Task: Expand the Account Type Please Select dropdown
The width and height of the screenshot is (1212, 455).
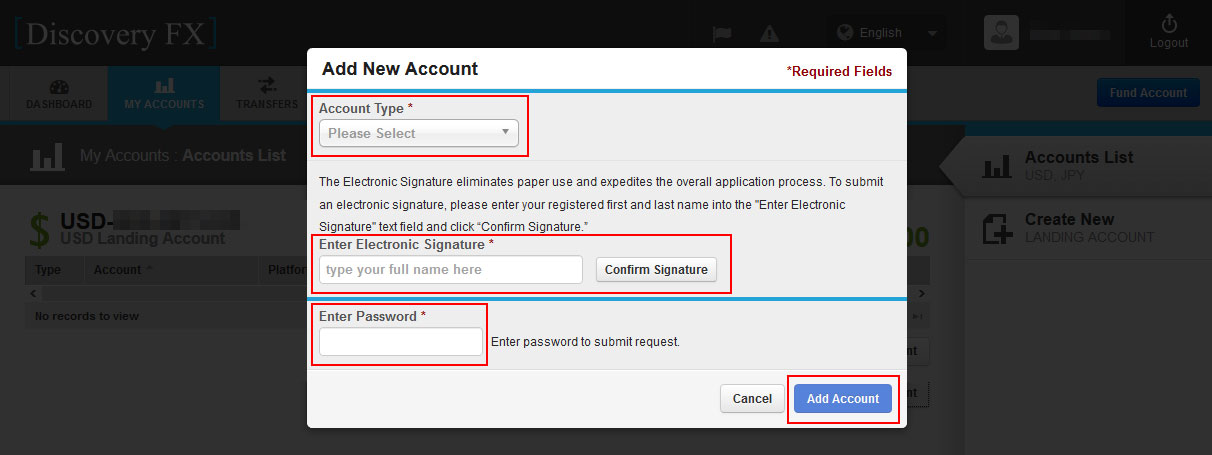Action: [x=419, y=133]
